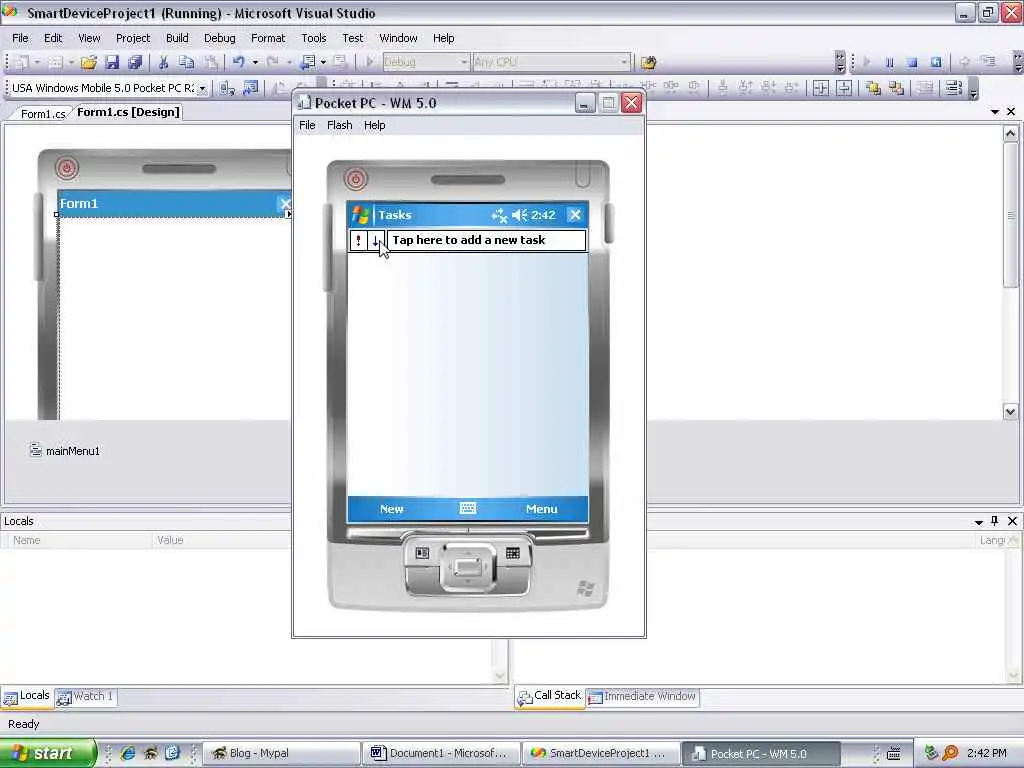Open Any CPU platform dropdown
Screen dimensions: 1024x768
pyautogui.click(x=624, y=62)
